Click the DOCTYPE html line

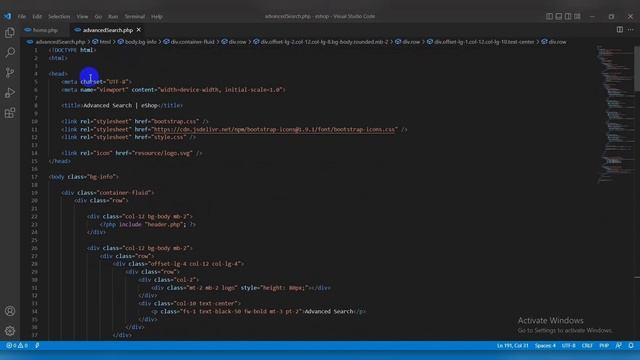click(x=73, y=50)
